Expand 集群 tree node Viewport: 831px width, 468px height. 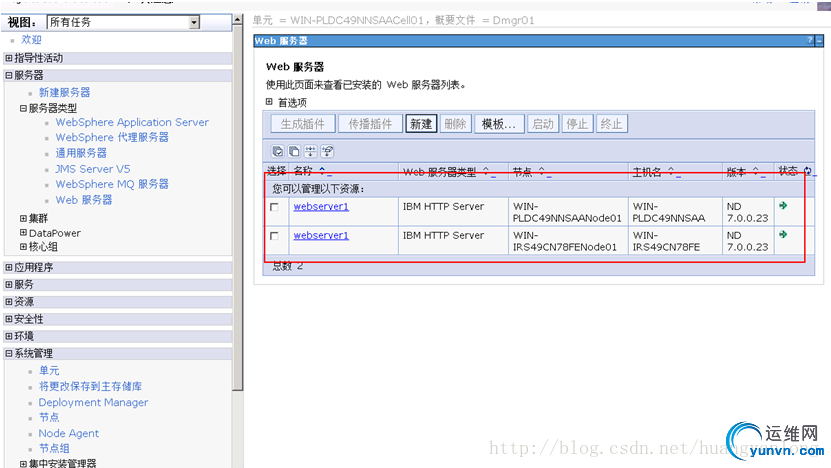click(23, 218)
